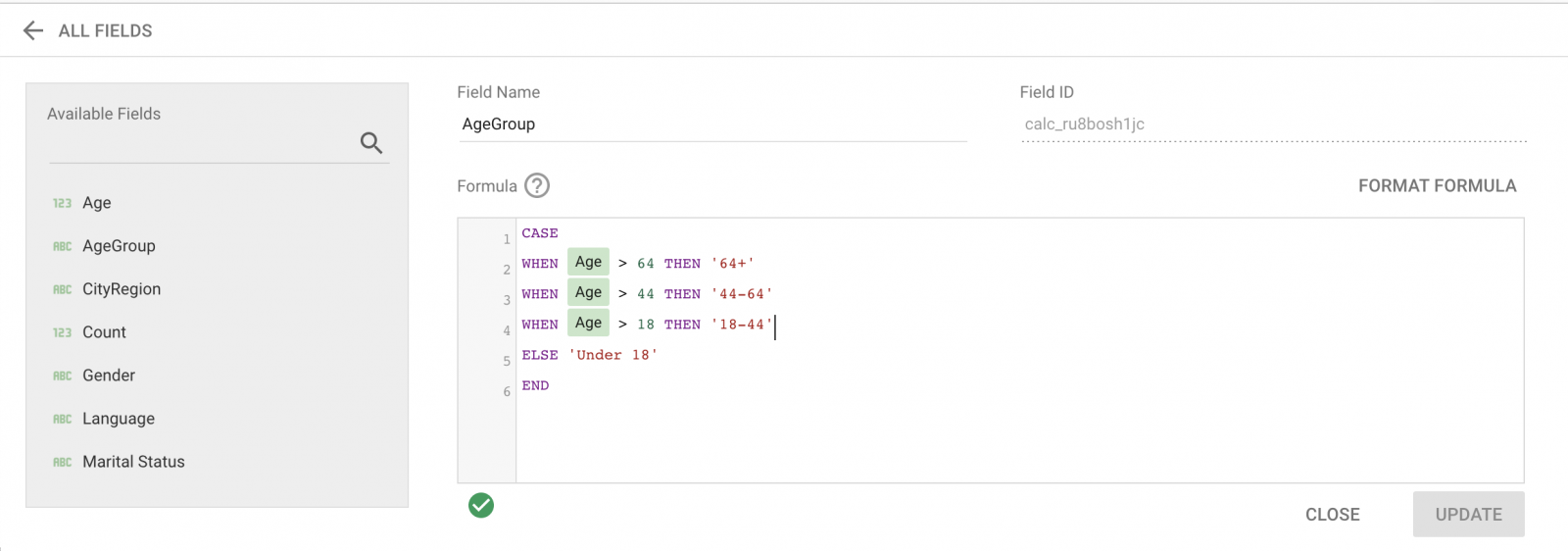This screenshot has width=1568, height=551.
Task: Click the UPDATE button
Action: pyautogui.click(x=1468, y=515)
